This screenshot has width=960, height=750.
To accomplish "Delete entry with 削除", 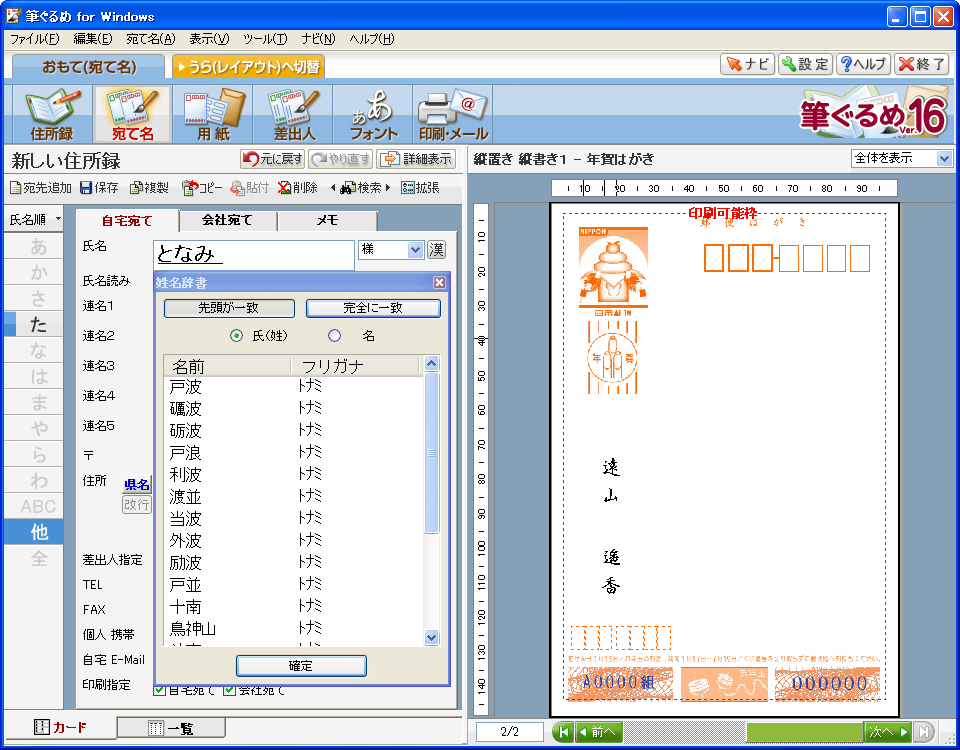I will 298,187.
